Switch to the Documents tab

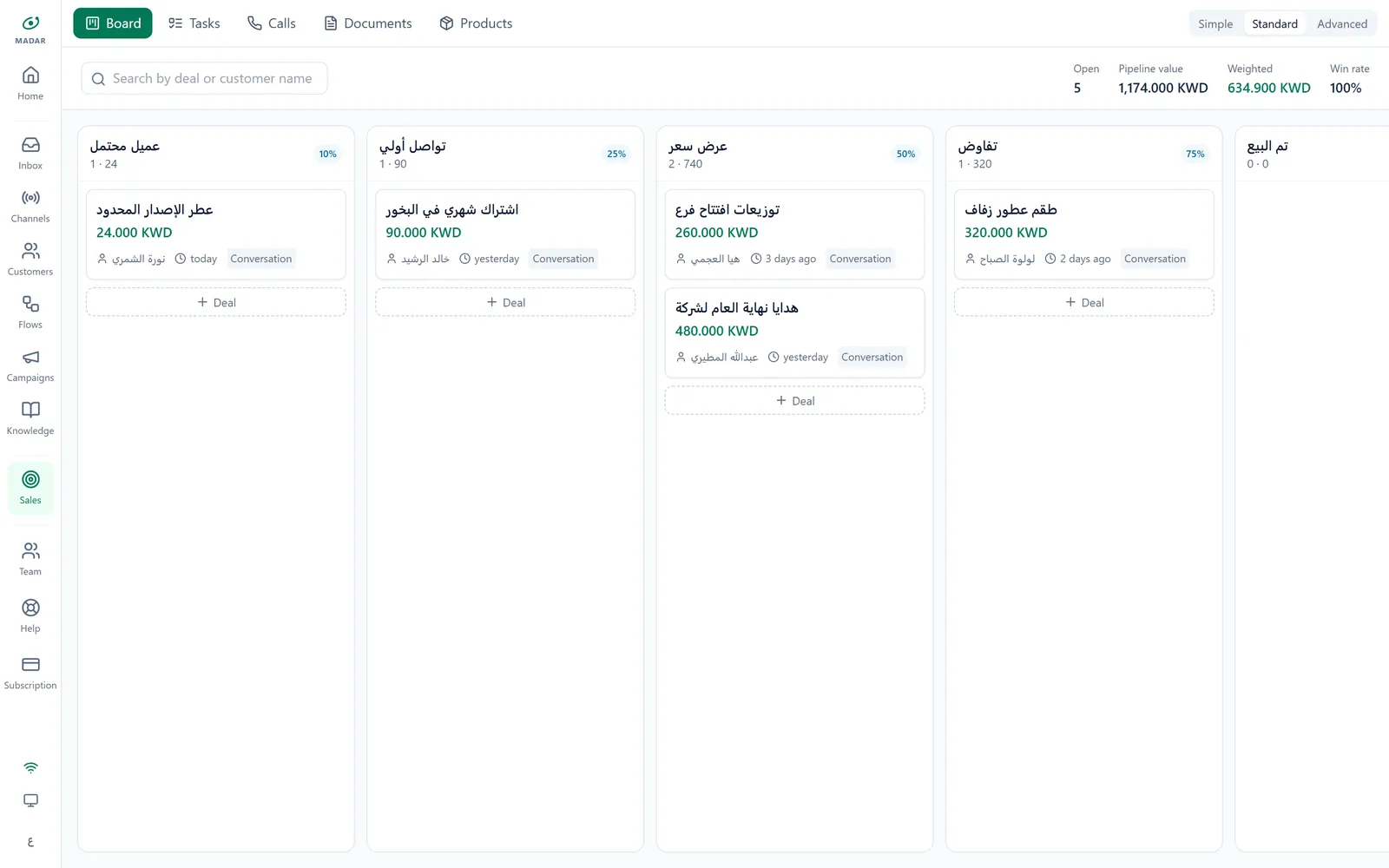(x=368, y=23)
